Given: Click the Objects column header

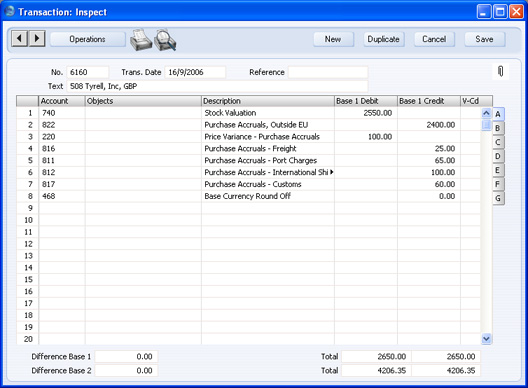Looking at the screenshot, I should [143, 101].
